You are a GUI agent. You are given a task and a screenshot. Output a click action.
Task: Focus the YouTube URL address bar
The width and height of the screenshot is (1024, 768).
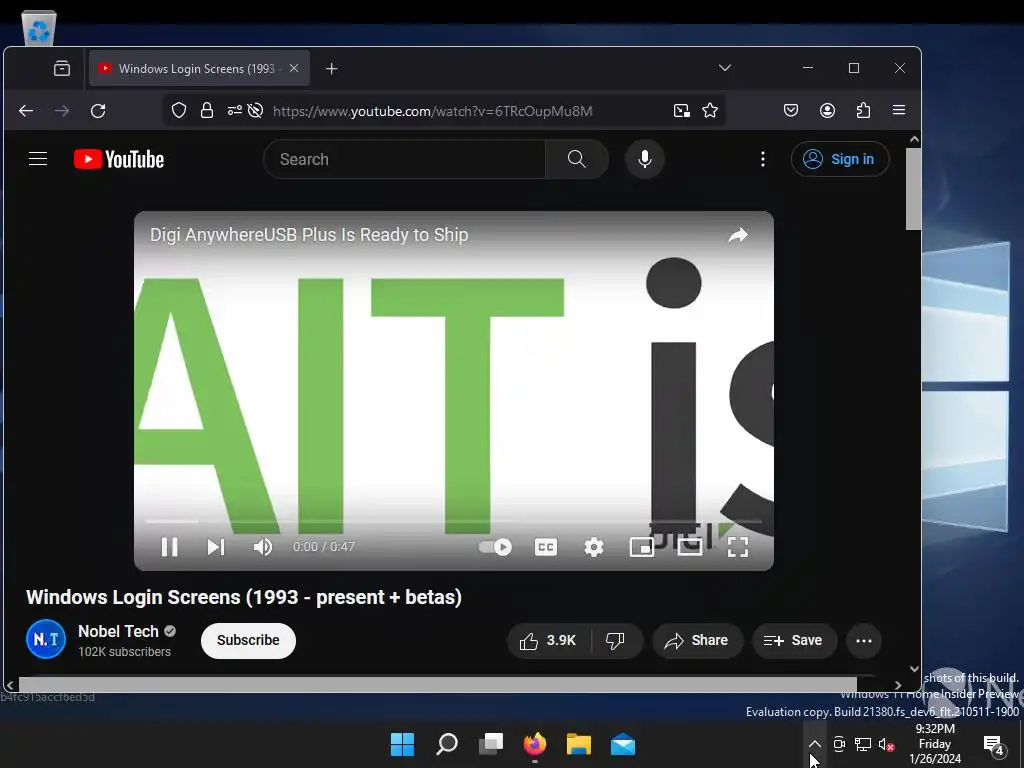point(432,111)
